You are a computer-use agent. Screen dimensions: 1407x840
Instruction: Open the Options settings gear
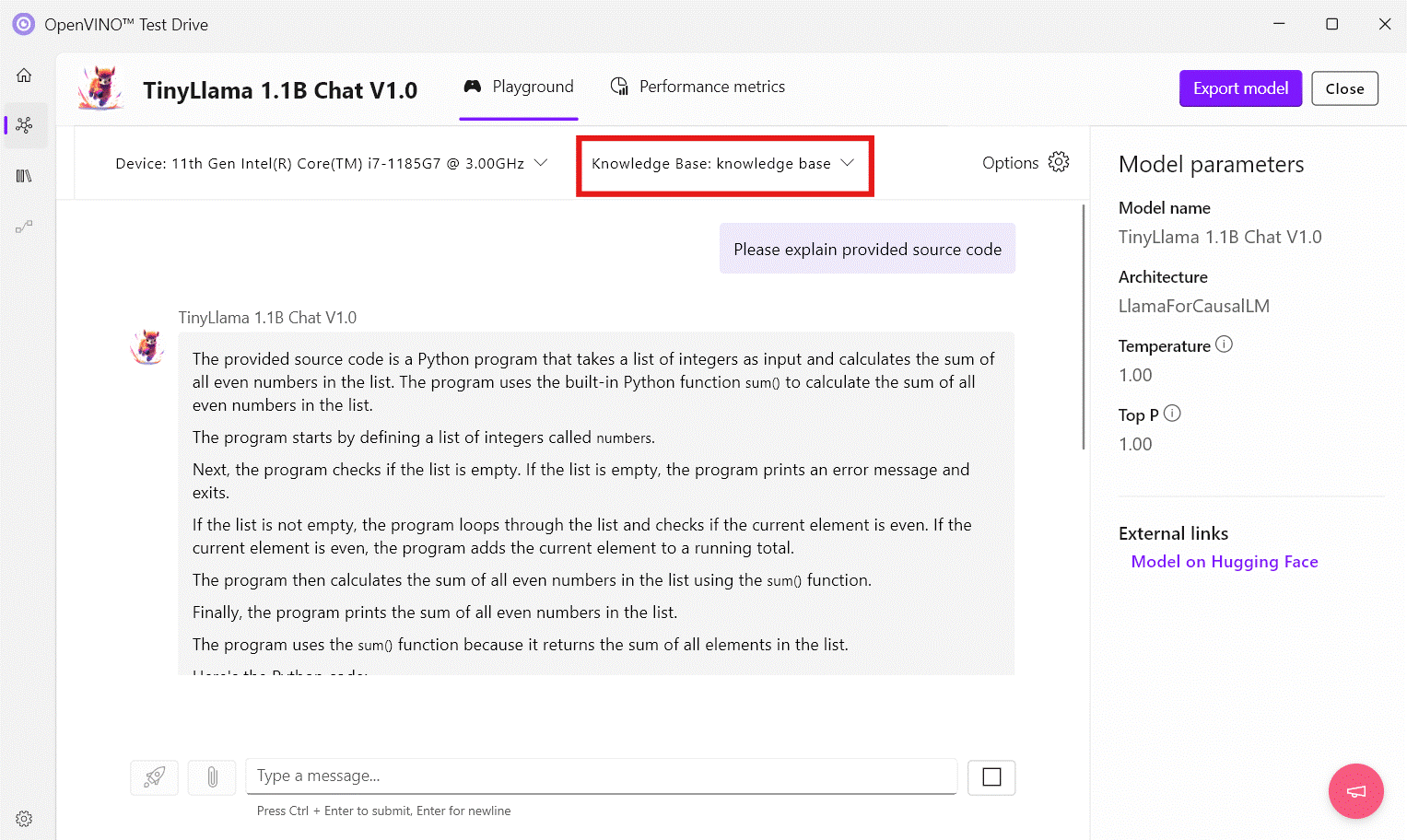tap(1058, 161)
